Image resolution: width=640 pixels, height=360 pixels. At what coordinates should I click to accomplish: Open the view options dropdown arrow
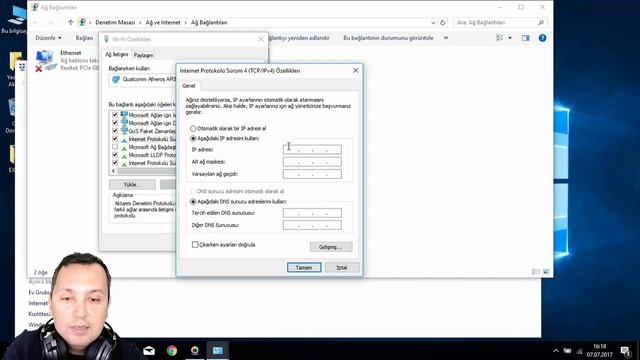click(510, 38)
